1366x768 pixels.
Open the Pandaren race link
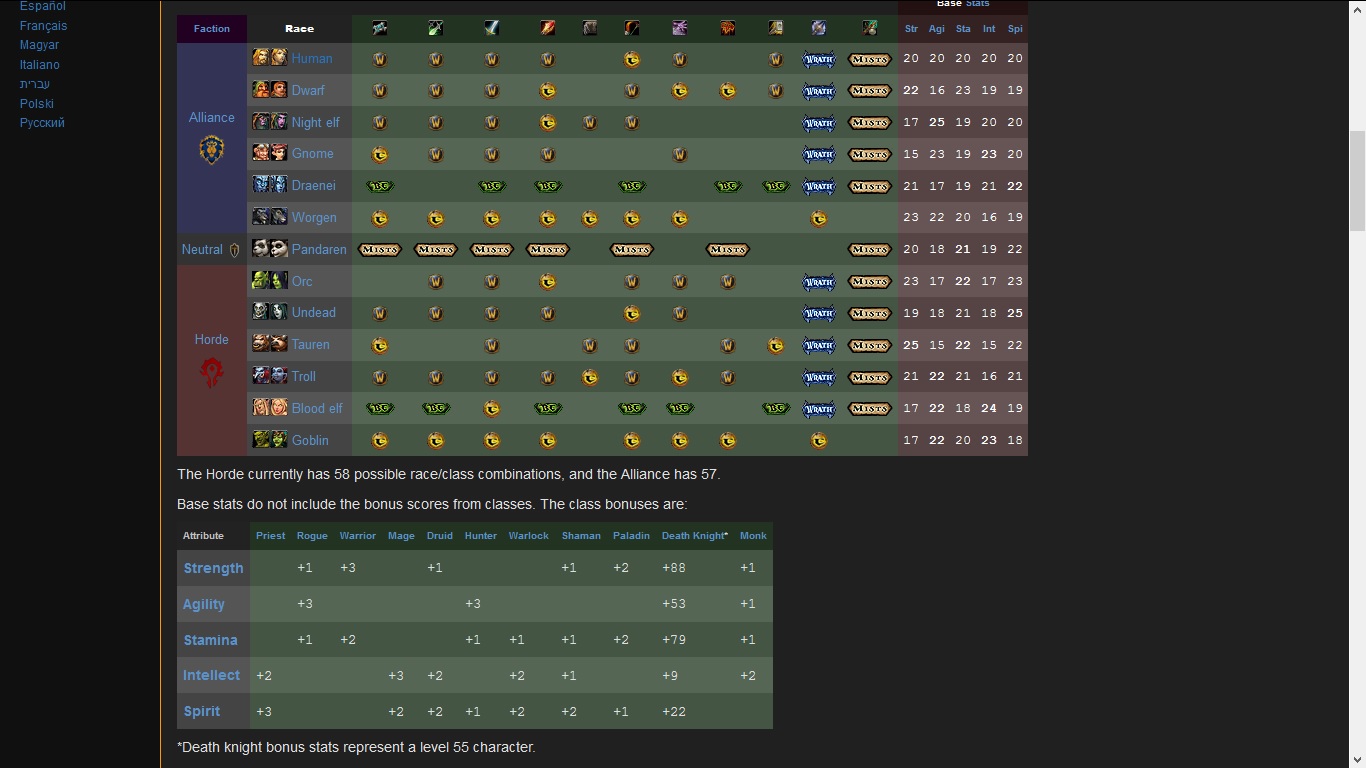tap(319, 249)
